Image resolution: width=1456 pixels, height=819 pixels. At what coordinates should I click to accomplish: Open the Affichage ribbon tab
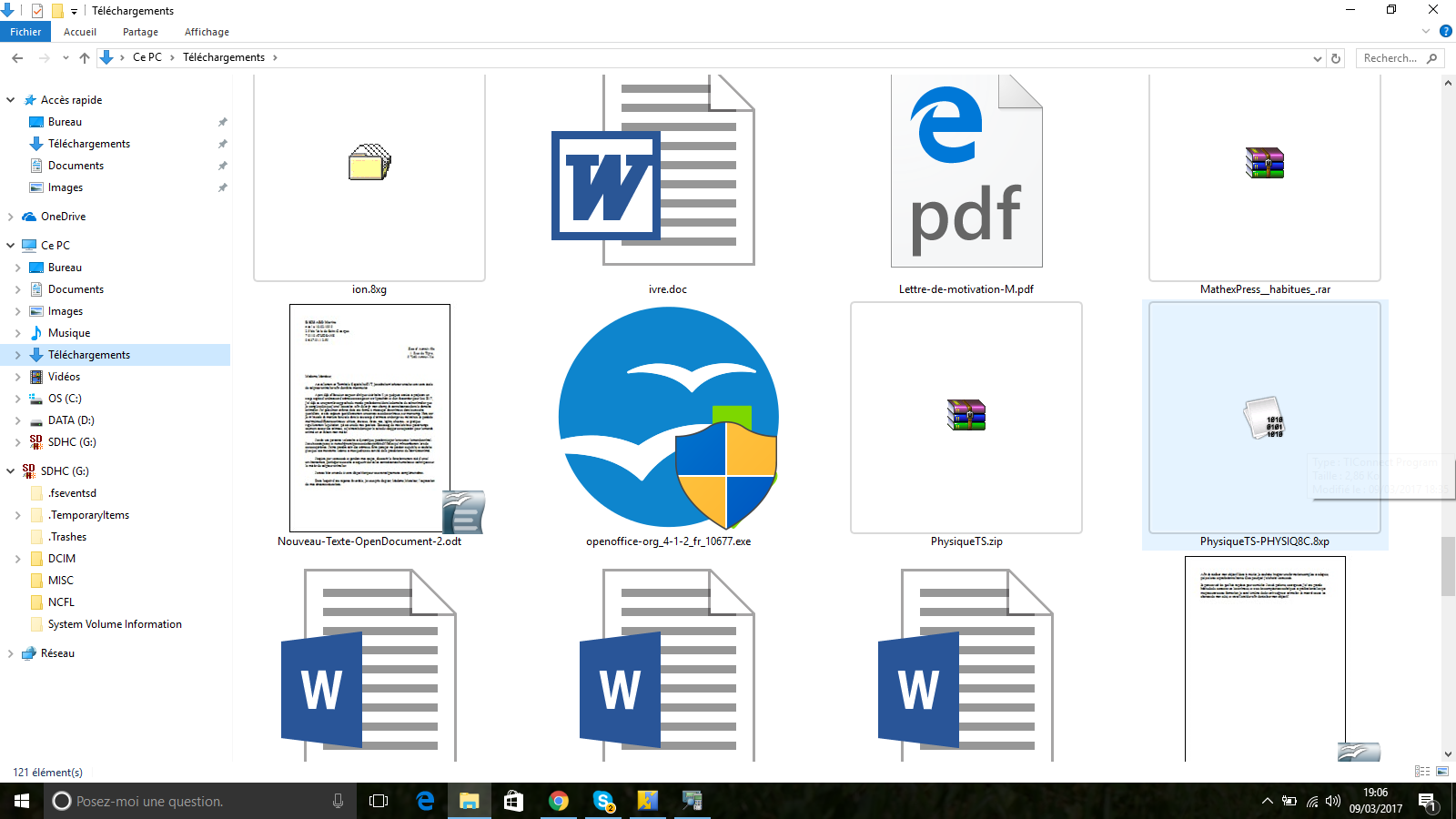207,32
